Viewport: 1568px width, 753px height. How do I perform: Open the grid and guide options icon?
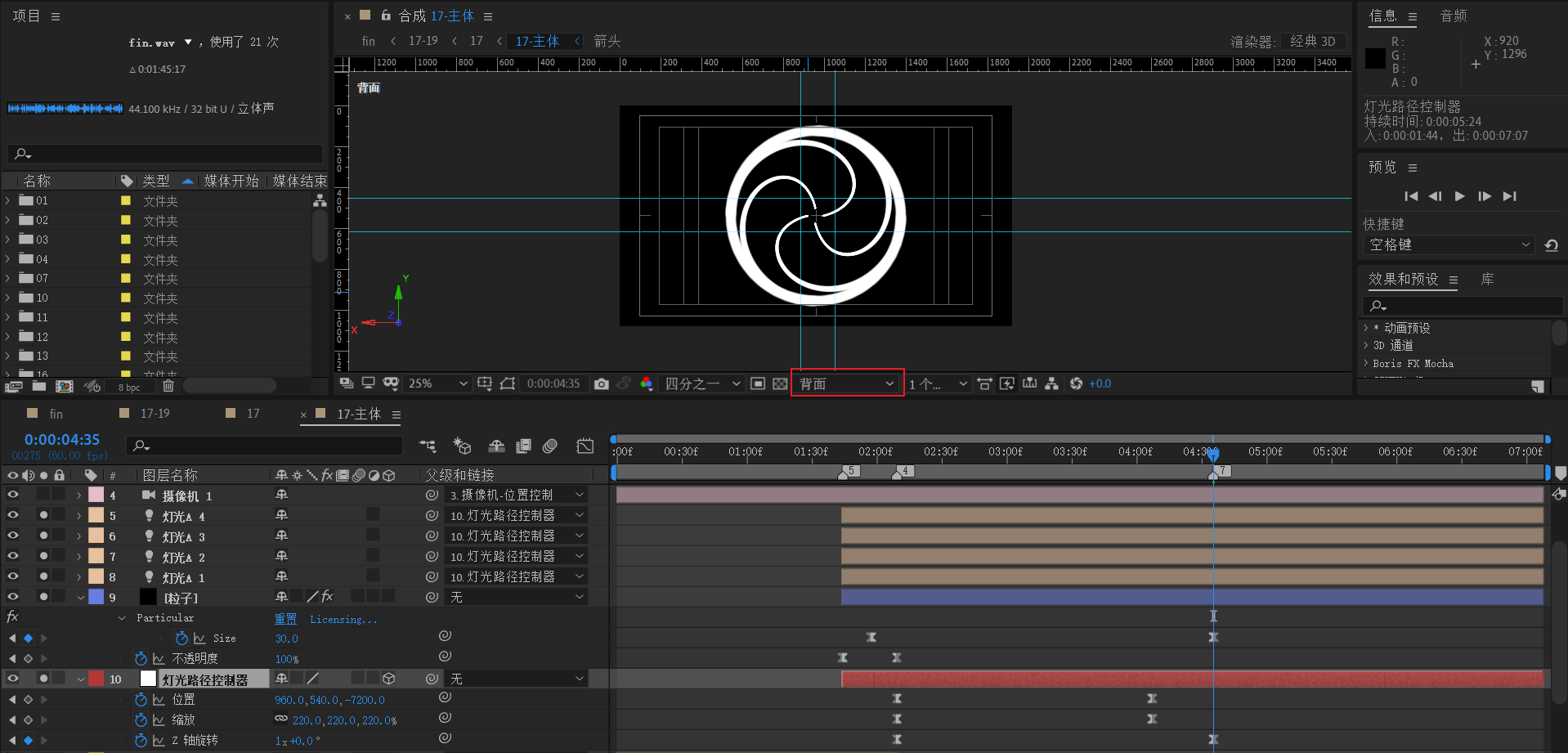point(485,383)
